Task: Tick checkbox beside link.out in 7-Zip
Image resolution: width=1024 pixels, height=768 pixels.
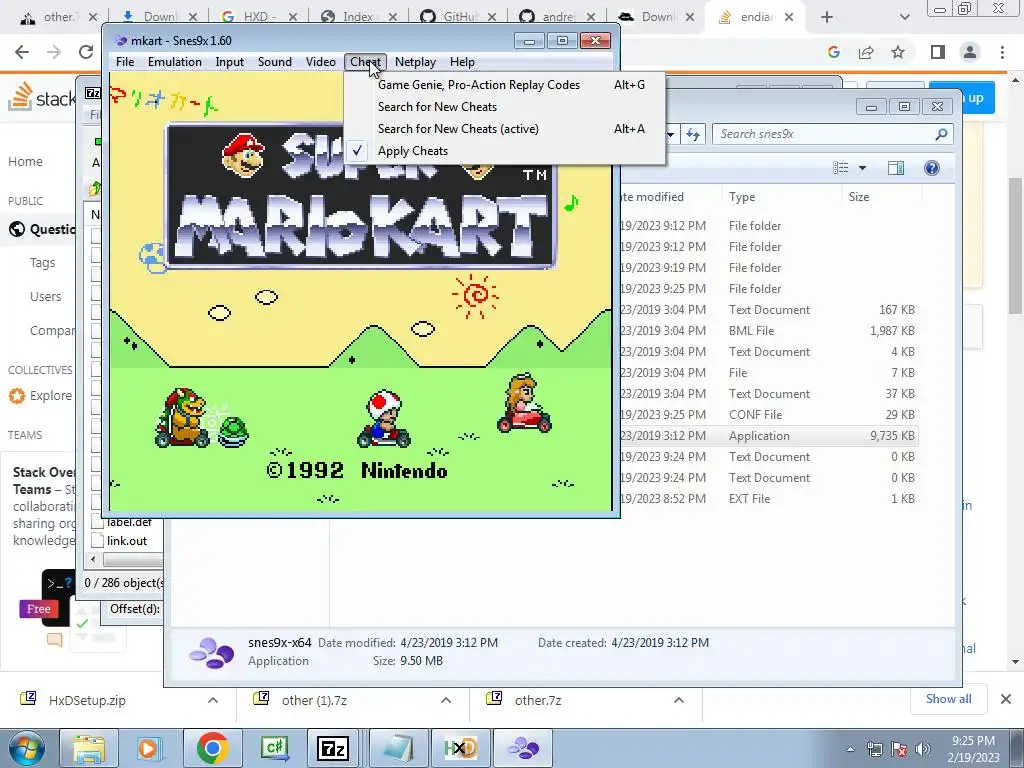Action: click(97, 541)
